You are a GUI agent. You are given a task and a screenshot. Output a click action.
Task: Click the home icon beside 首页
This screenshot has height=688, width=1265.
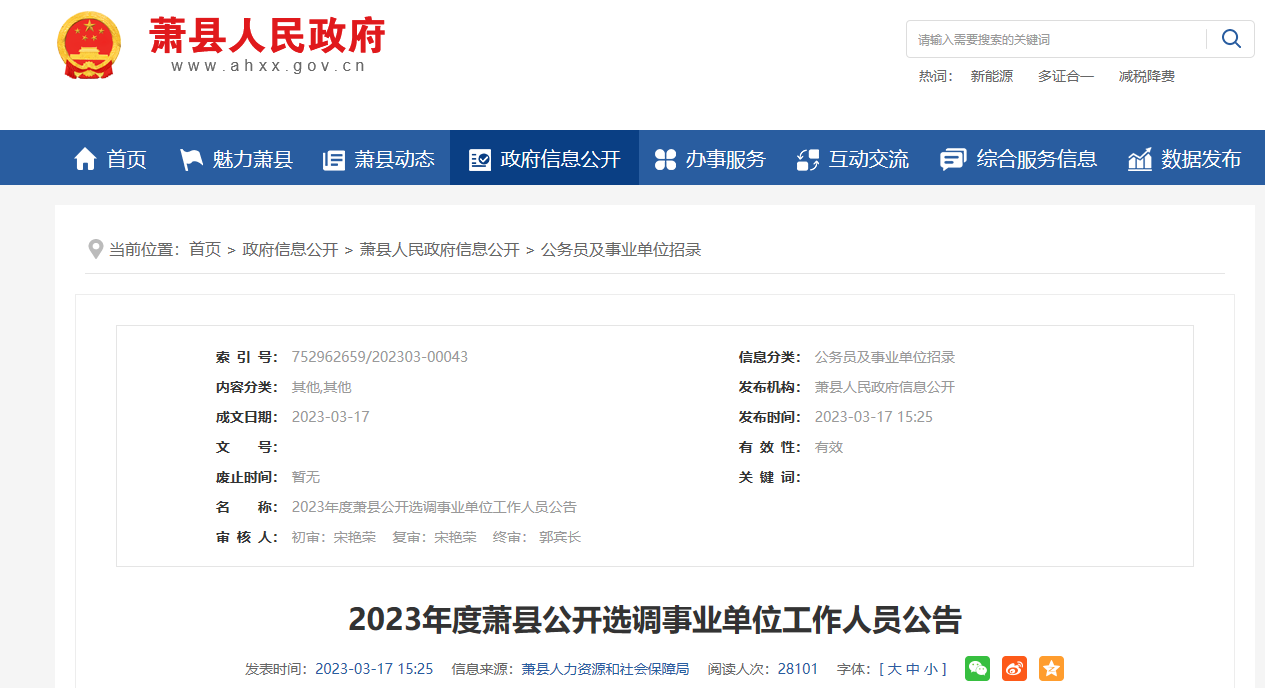86,159
